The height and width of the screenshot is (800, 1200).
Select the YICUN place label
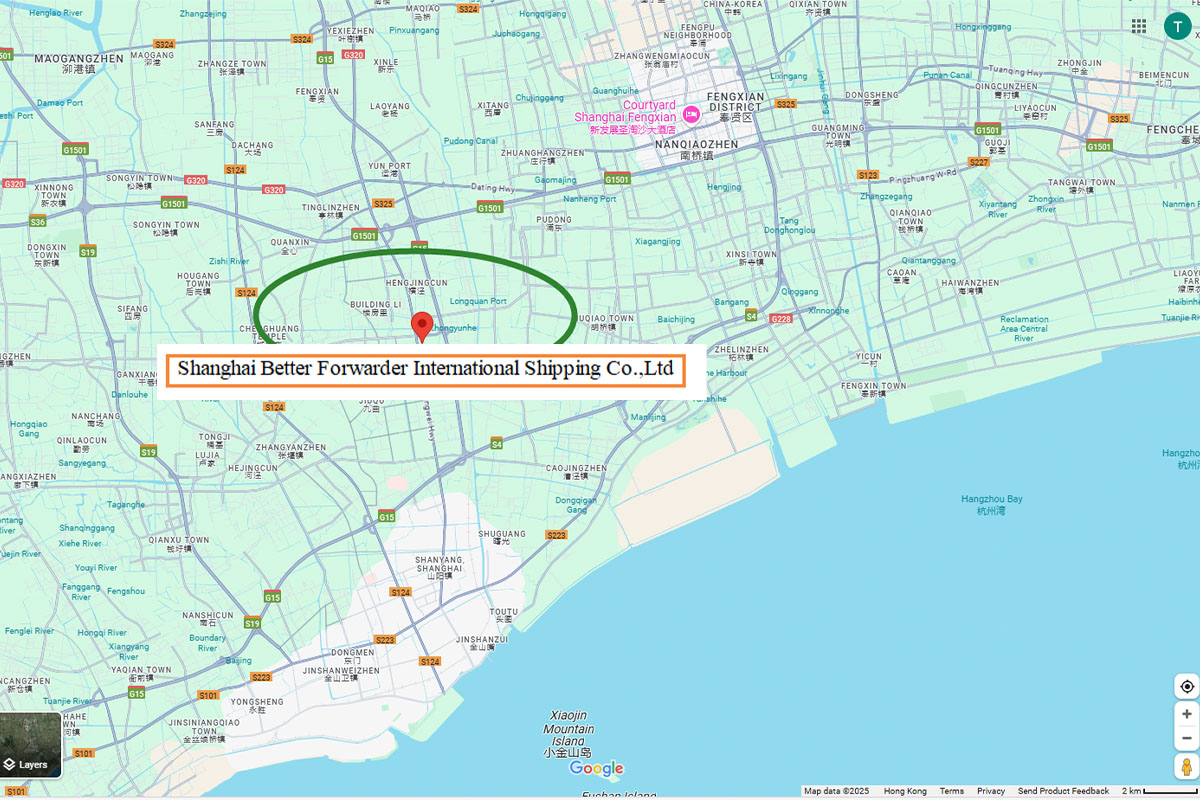tap(869, 360)
